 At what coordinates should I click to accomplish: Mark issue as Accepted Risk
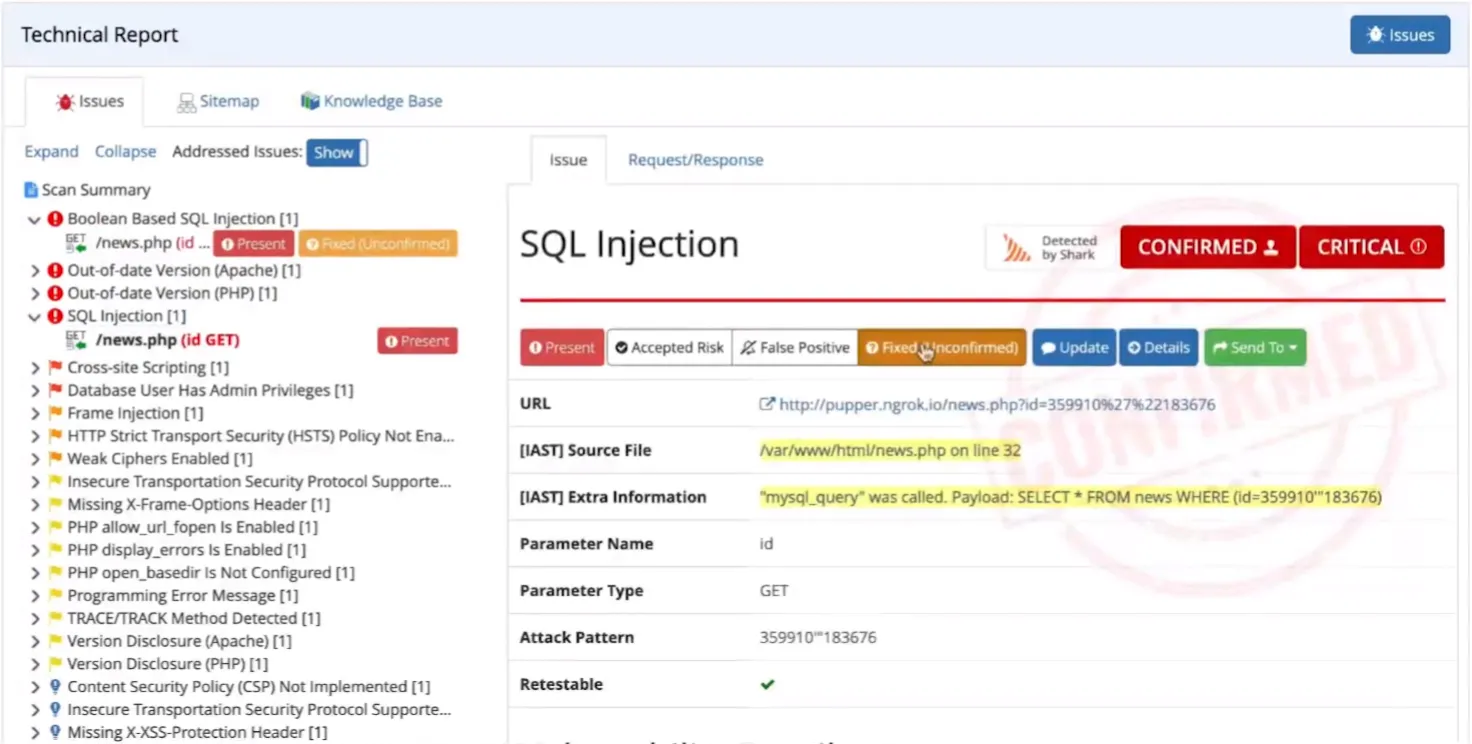(x=669, y=348)
